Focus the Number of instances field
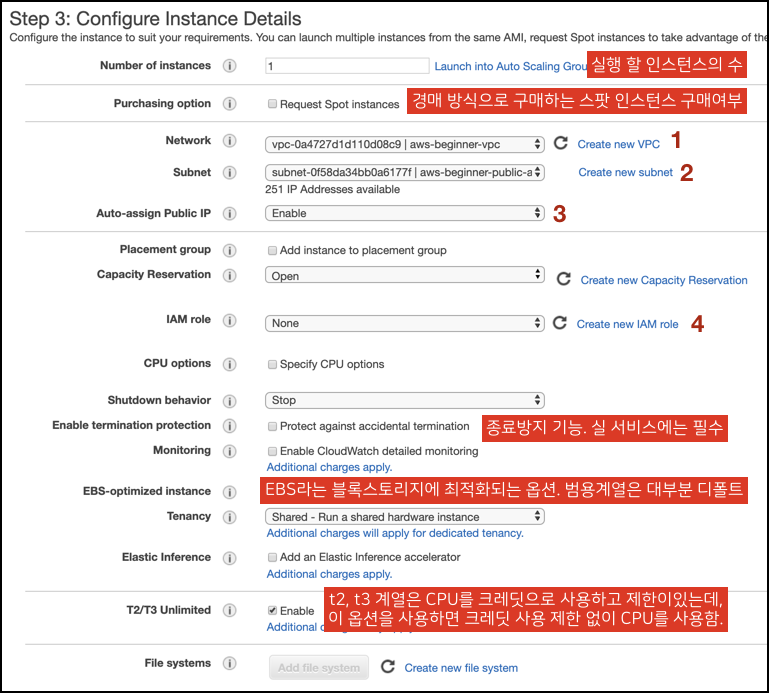The width and height of the screenshot is (769, 693). click(347, 66)
